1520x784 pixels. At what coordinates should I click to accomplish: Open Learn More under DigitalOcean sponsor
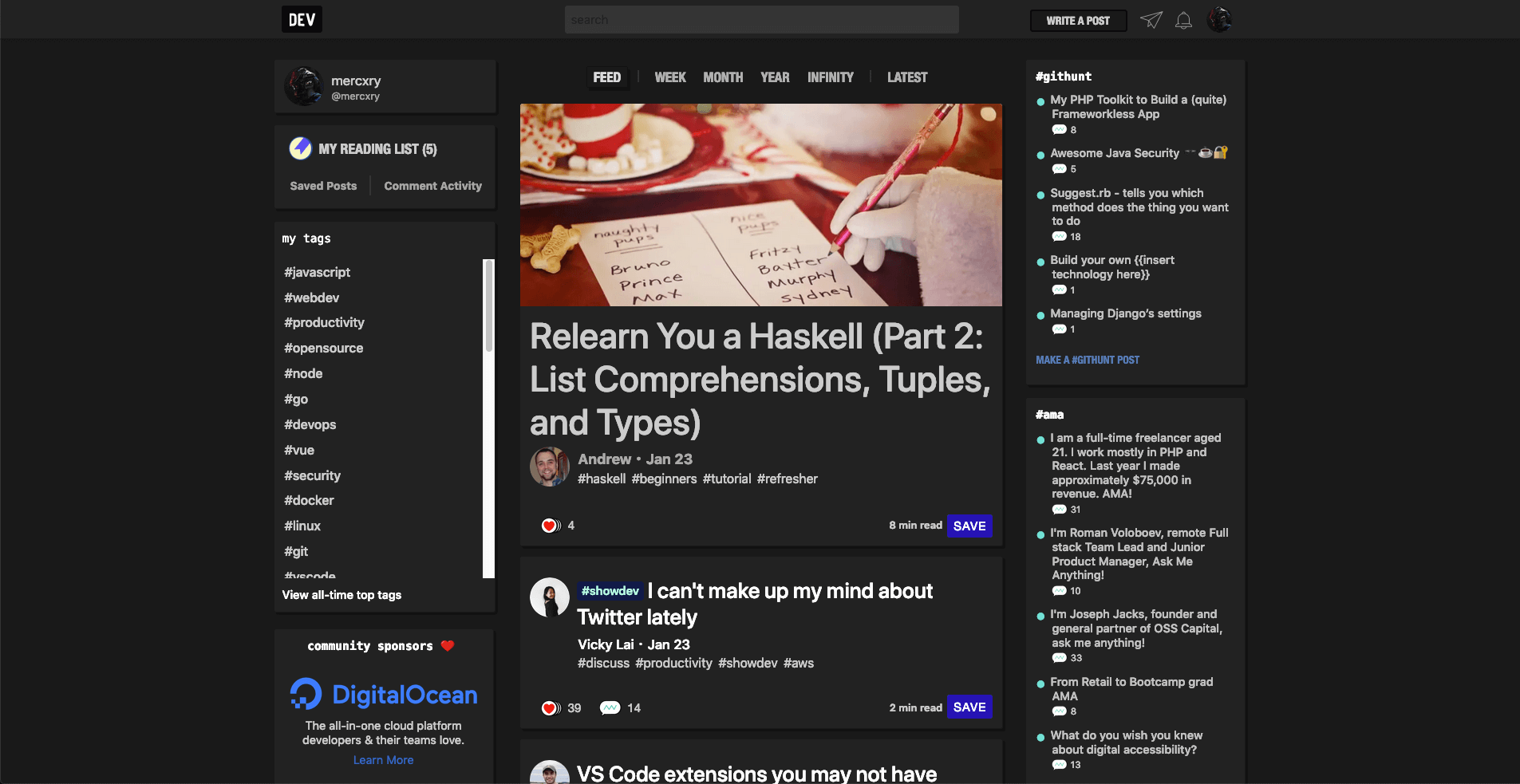pyautogui.click(x=383, y=759)
